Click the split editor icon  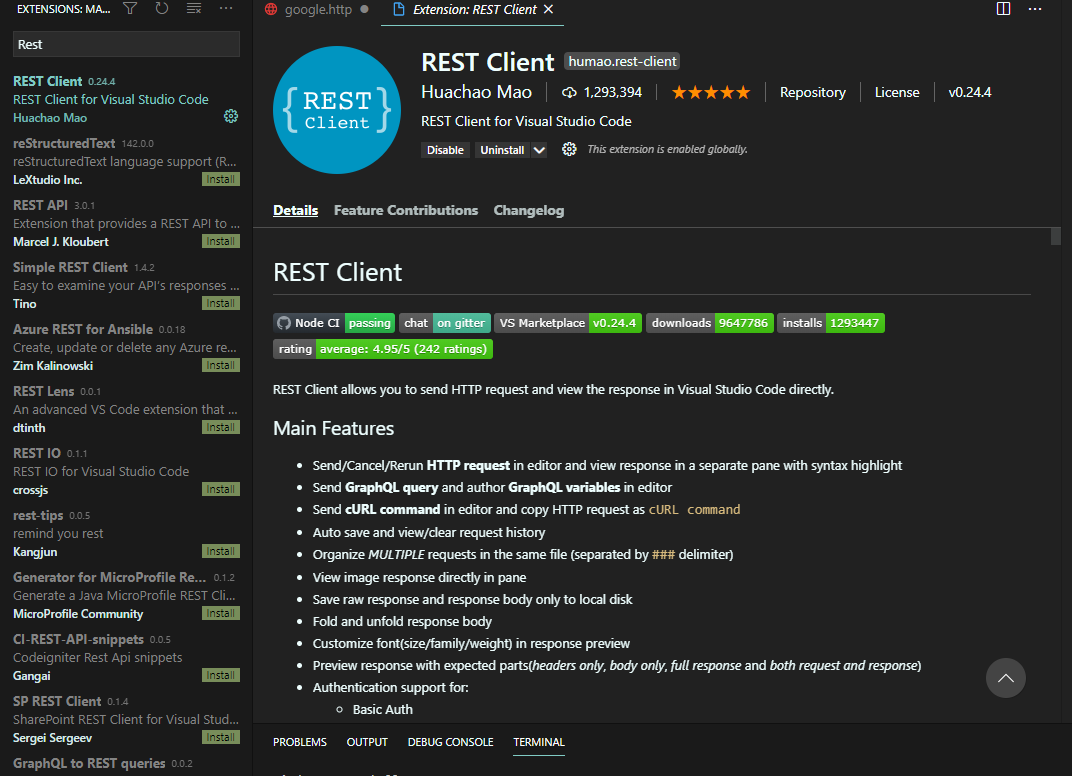pos(1003,9)
